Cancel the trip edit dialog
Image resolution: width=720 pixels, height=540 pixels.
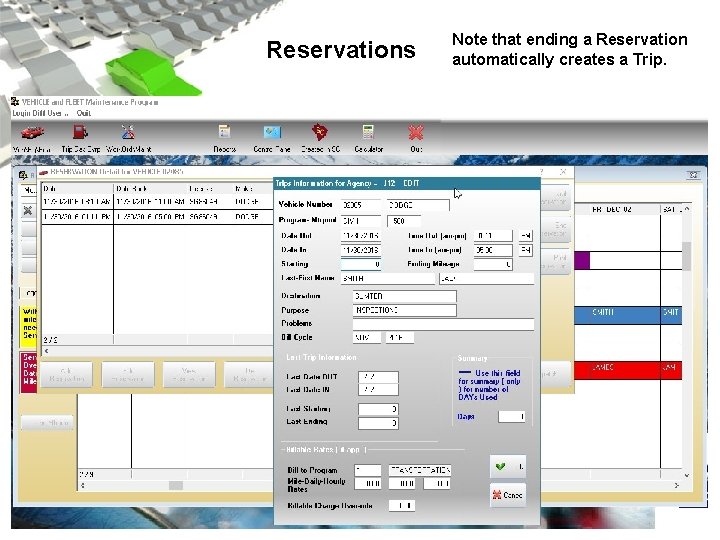(508, 495)
